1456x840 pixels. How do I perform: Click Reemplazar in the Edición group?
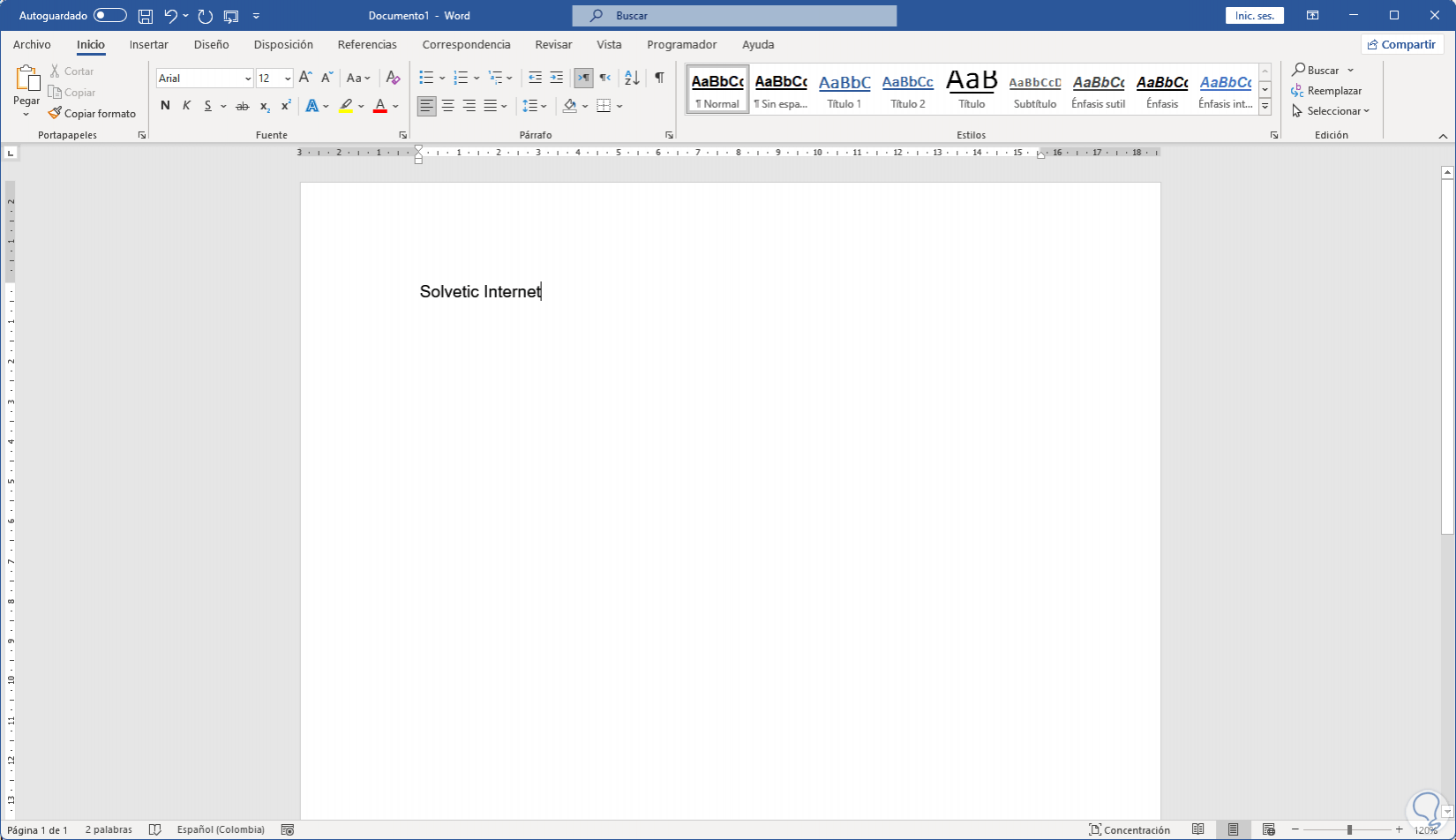coord(1326,91)
